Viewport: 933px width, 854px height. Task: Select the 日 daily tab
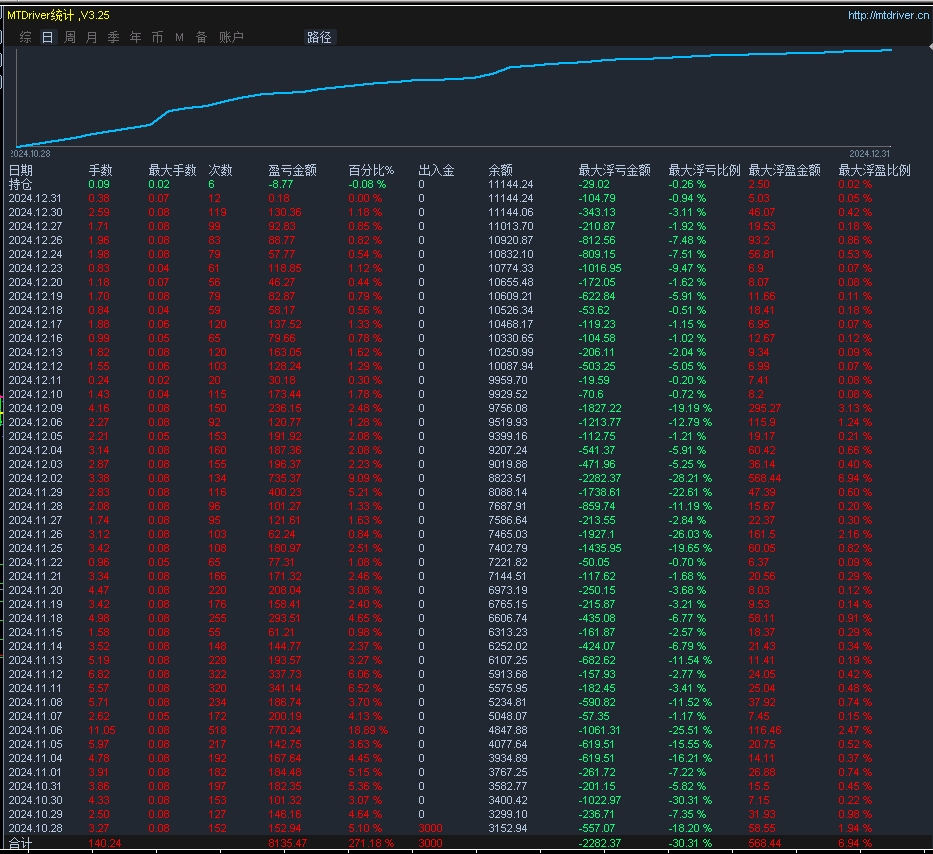(x=48, y=37)
